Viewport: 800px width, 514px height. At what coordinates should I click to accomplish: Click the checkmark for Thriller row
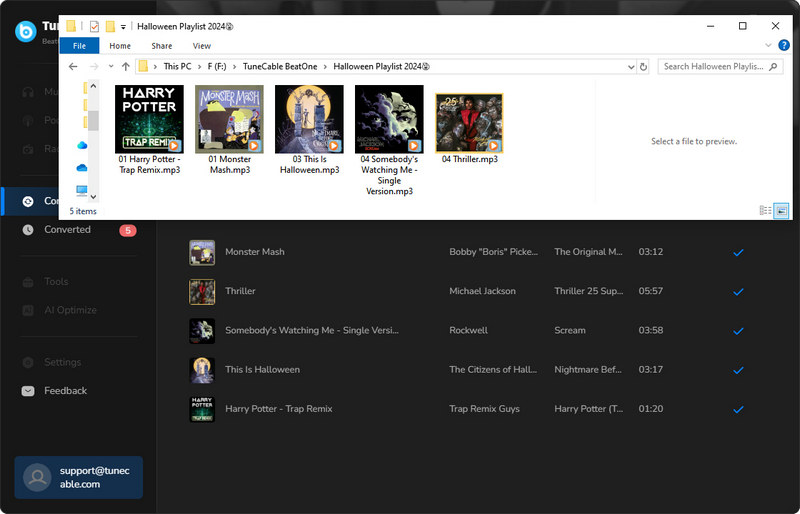point(738,291)
